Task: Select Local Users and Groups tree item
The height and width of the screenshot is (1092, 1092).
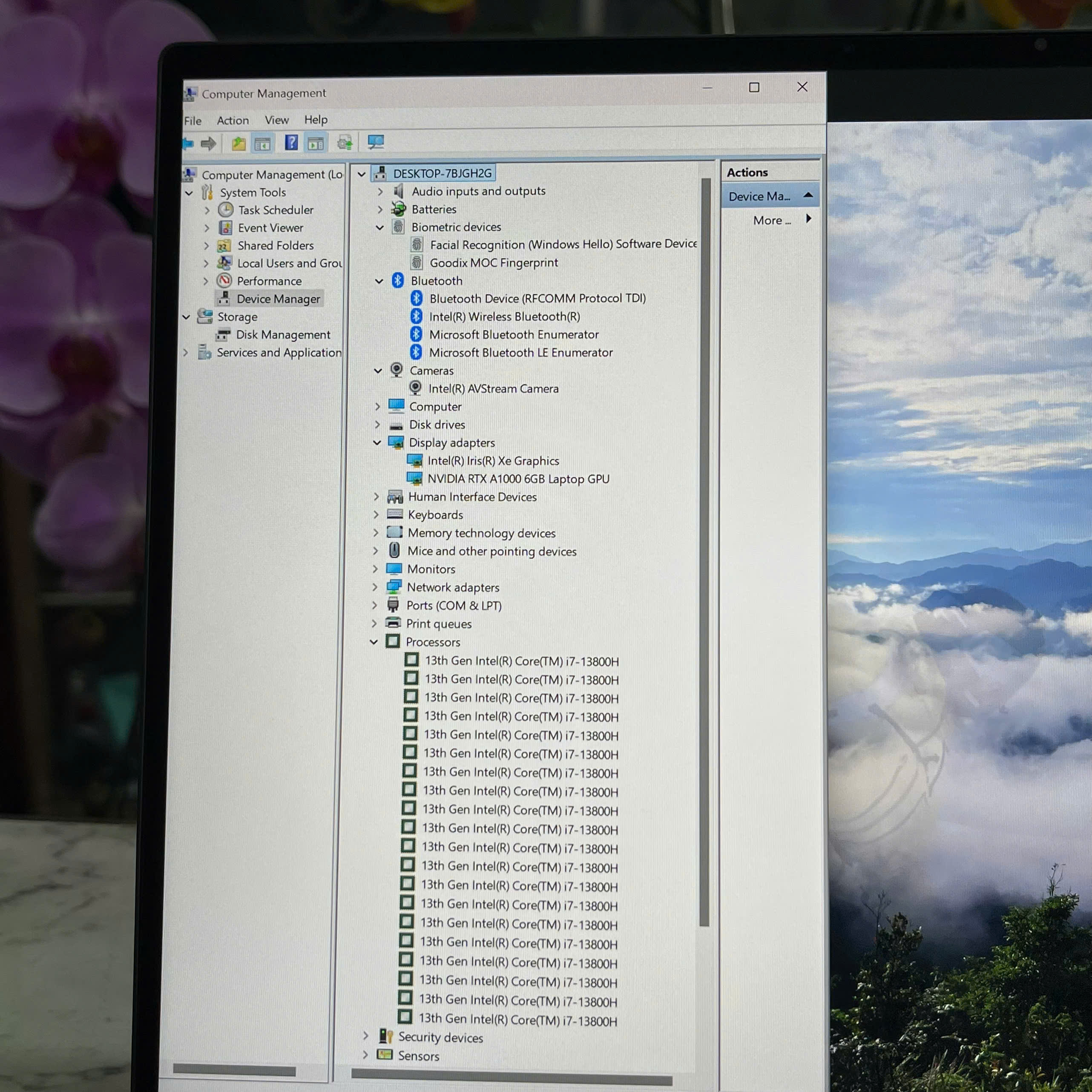Action: [289, 263]
